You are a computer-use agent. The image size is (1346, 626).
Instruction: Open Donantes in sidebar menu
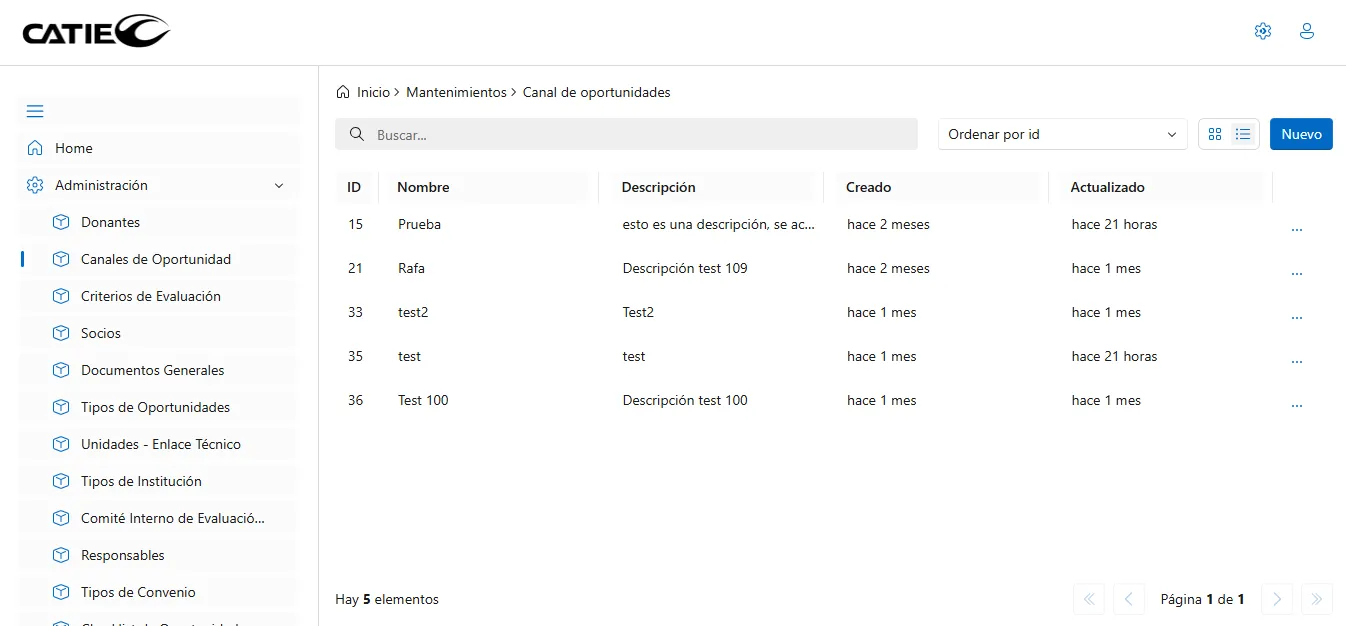(110, 222)
